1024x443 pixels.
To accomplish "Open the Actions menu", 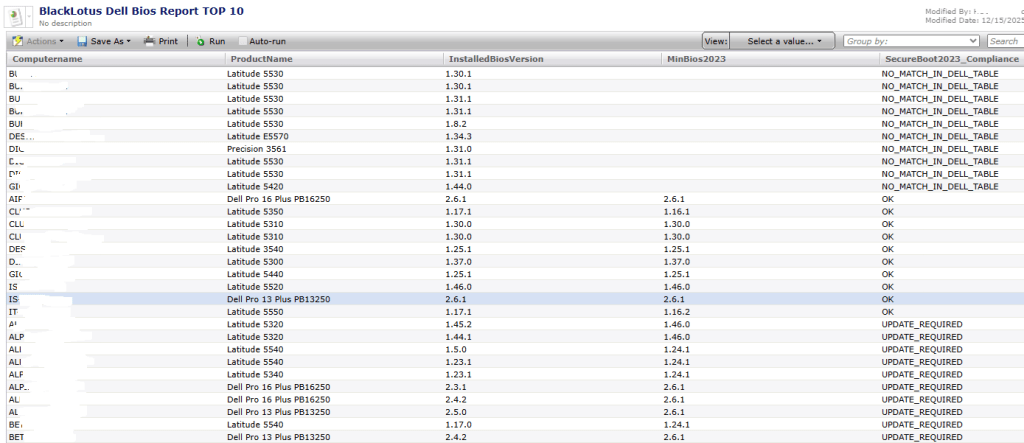I will coord(38,42).
